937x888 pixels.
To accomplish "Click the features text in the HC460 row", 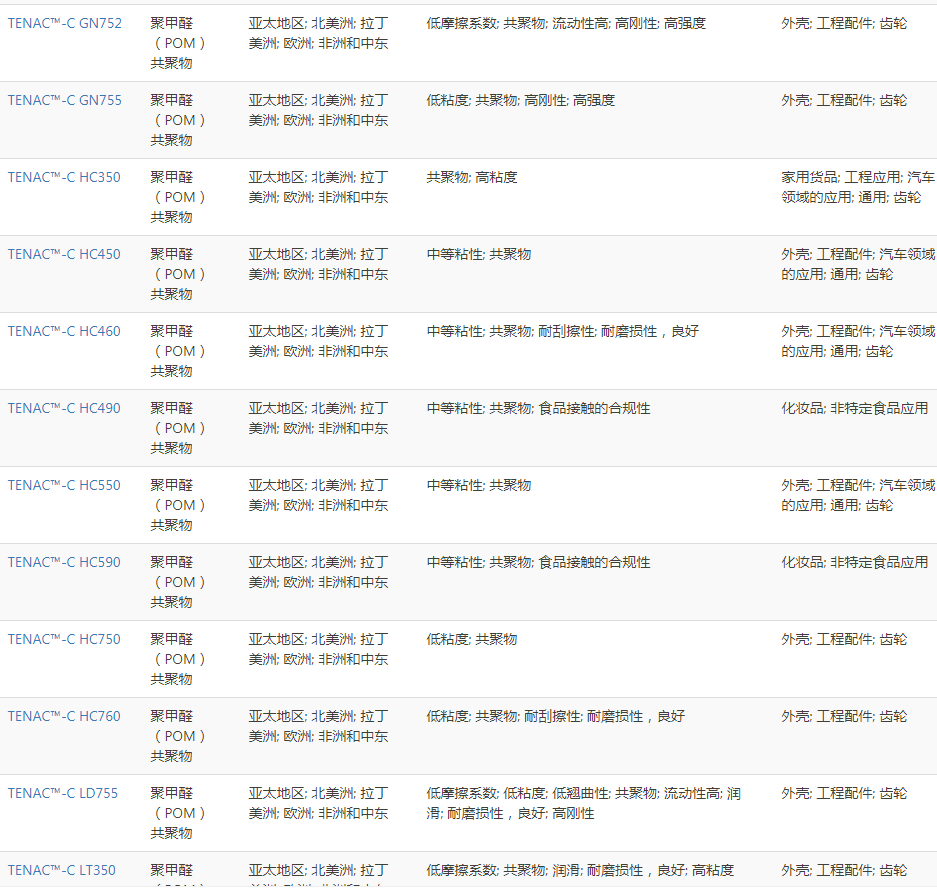I will (563, 331).
